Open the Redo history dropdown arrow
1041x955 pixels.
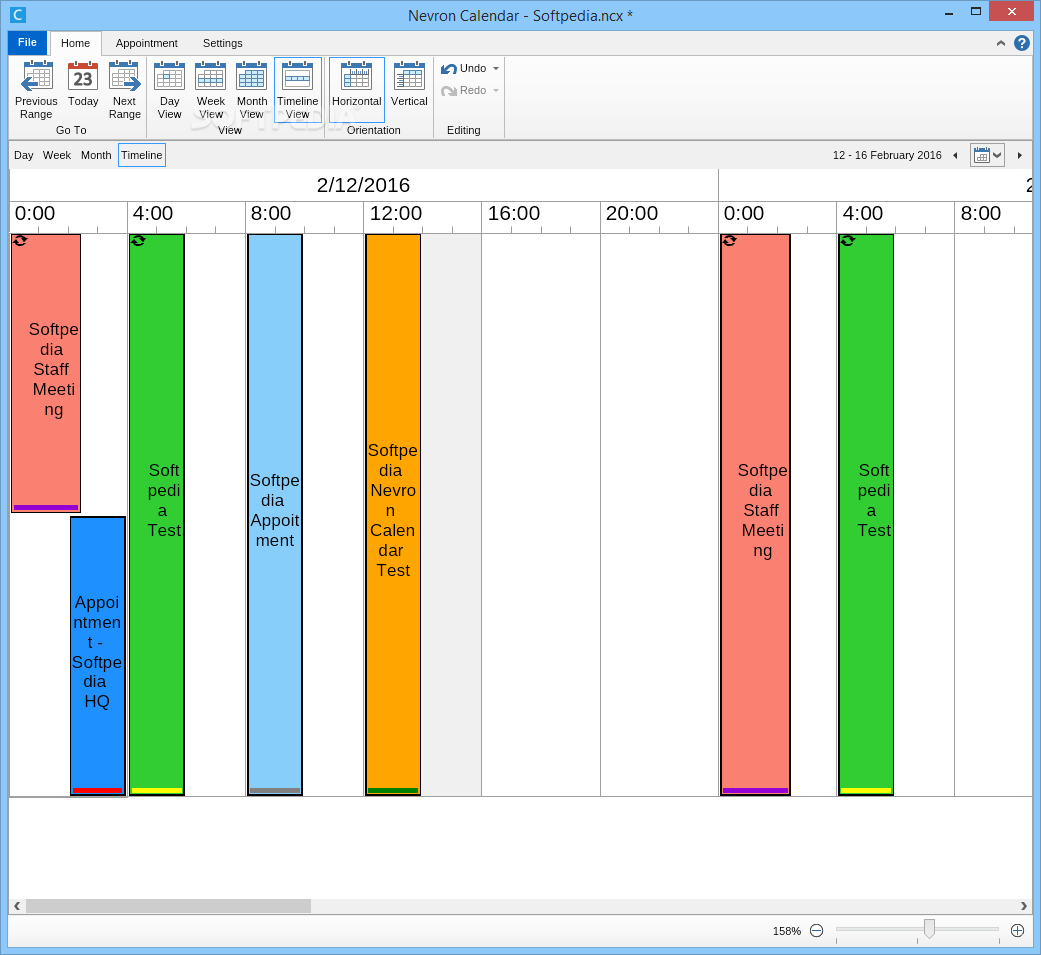coord(496,90)
